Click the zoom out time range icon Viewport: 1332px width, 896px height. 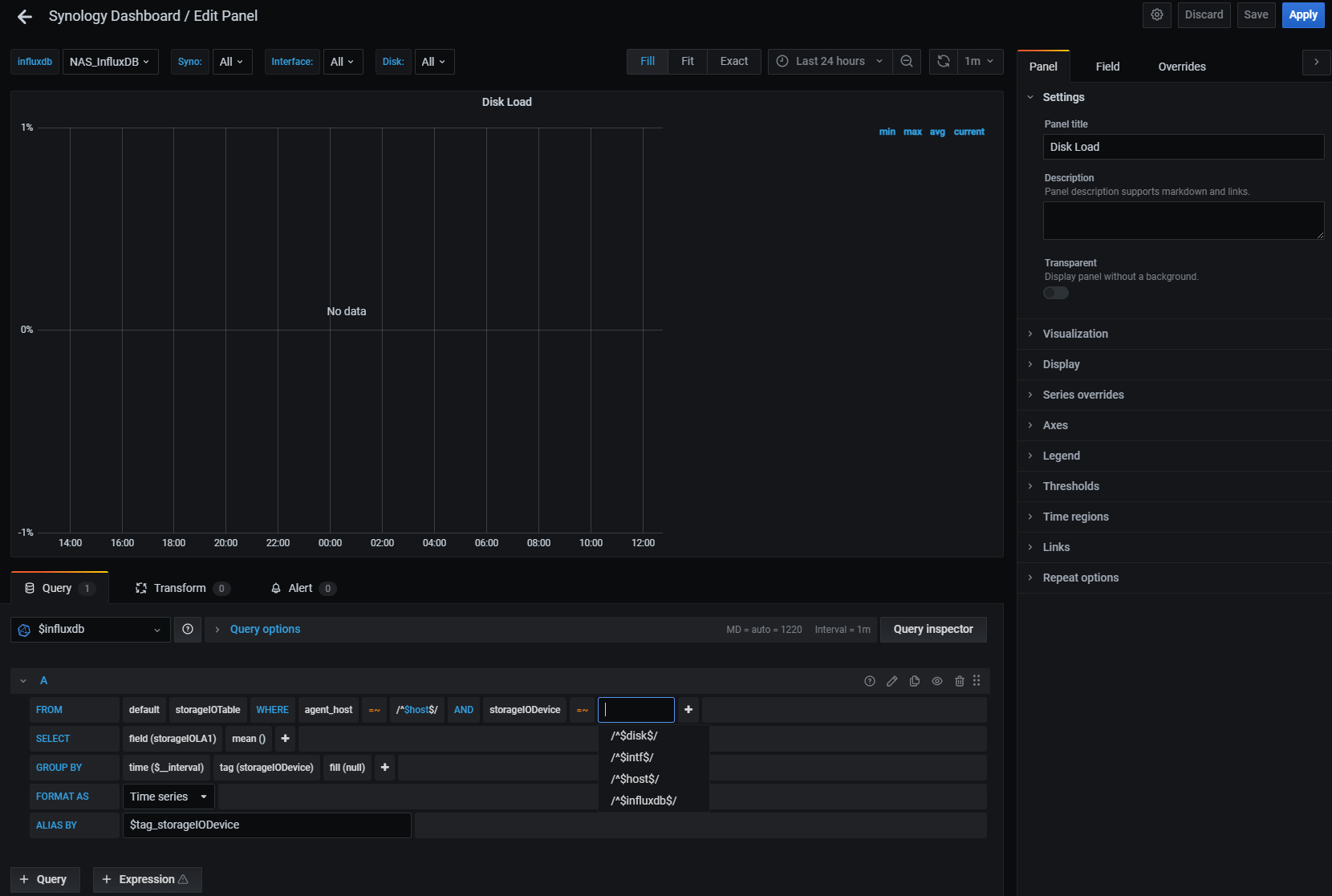pyautogui.click(x=906, y=62)
